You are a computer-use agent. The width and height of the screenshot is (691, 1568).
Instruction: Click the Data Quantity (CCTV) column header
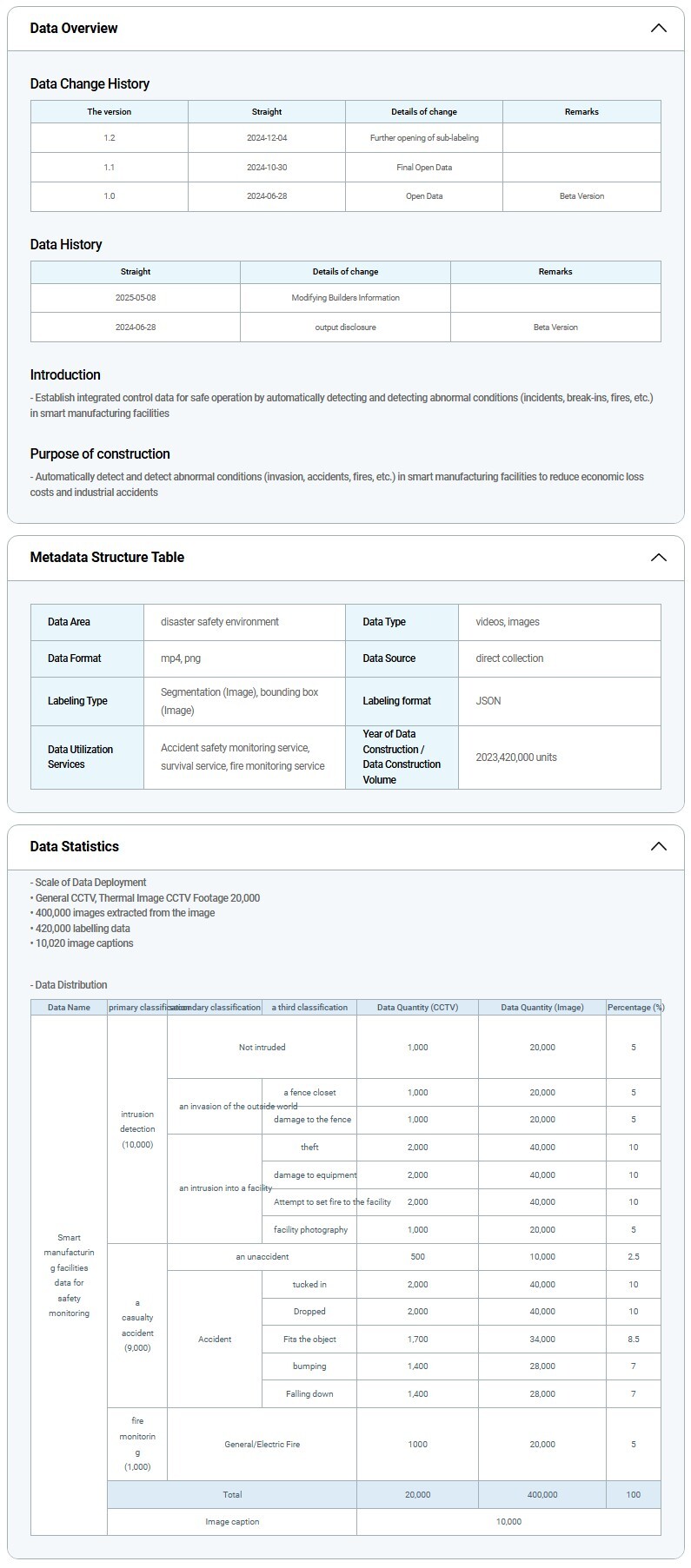pyautogui.click(x=417, y=1007)
